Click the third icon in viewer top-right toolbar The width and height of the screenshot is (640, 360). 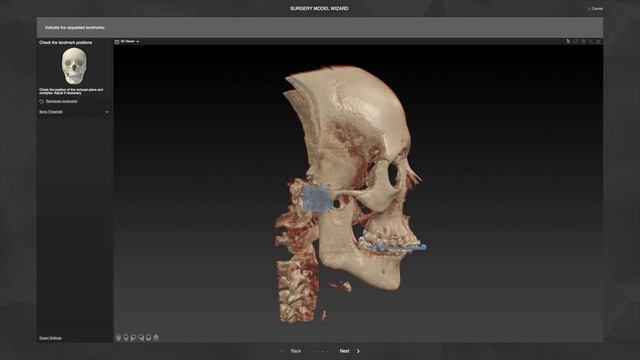click(x=583, y=41)
